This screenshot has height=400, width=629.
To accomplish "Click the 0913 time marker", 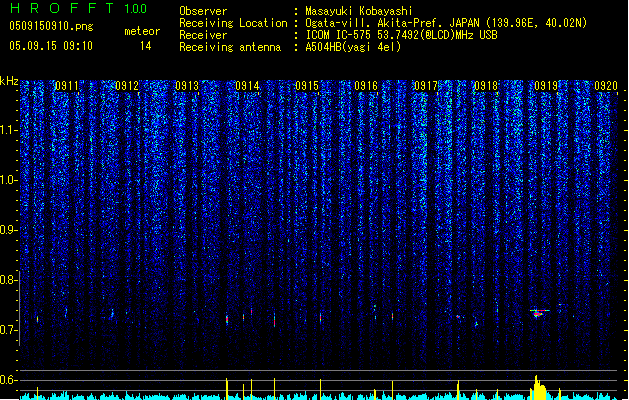I will tap(187, 86).
